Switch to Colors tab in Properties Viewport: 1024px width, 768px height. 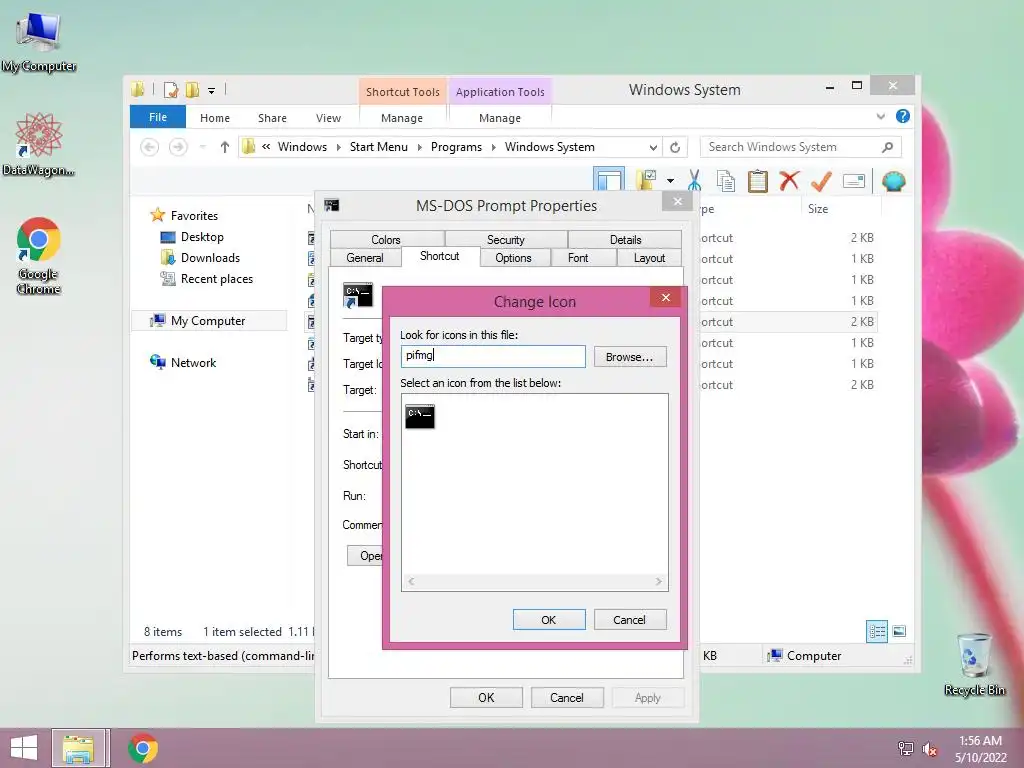pos(386,240)
